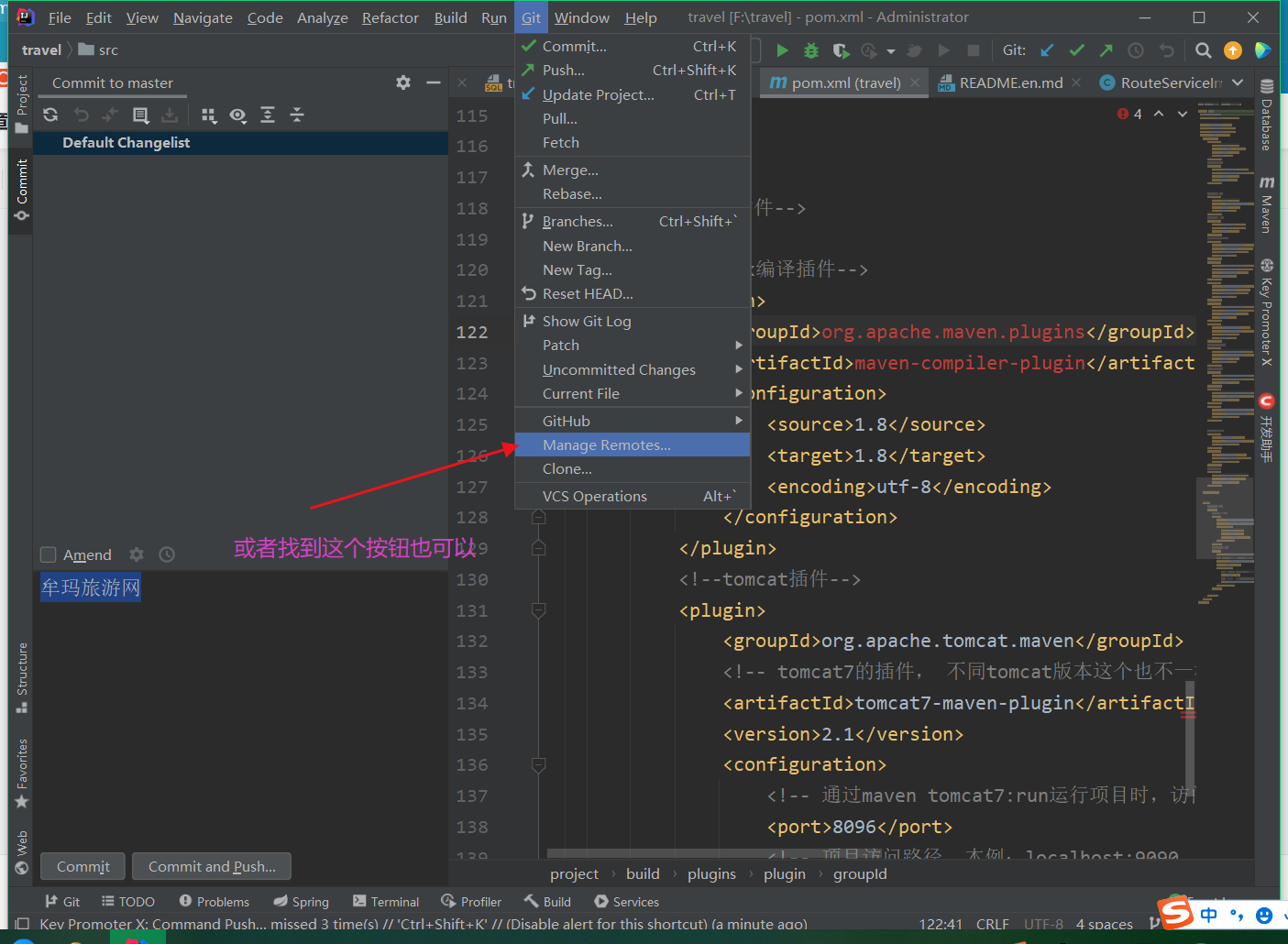
Task: Open Problems tool window button
Action: click(x=215, y=902)
